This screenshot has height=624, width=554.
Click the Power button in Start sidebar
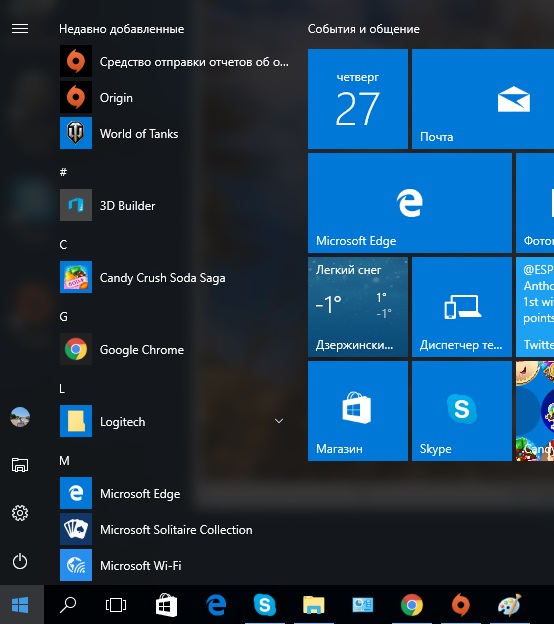pyautogui.click(x=20, y=562)
